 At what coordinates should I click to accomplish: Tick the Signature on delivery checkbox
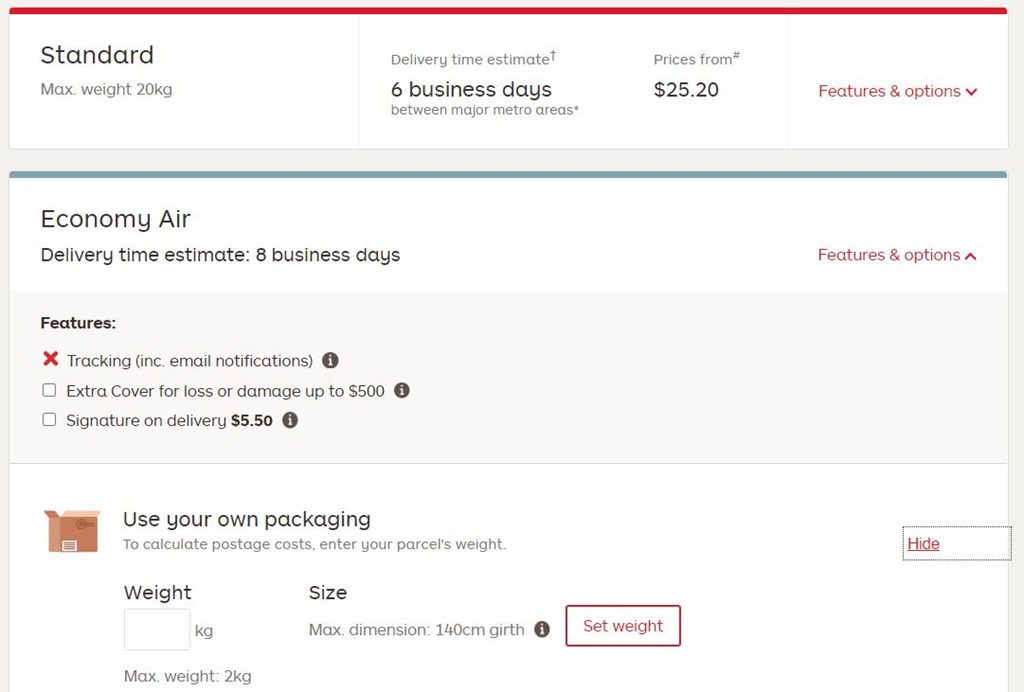[x=49, y=420]
